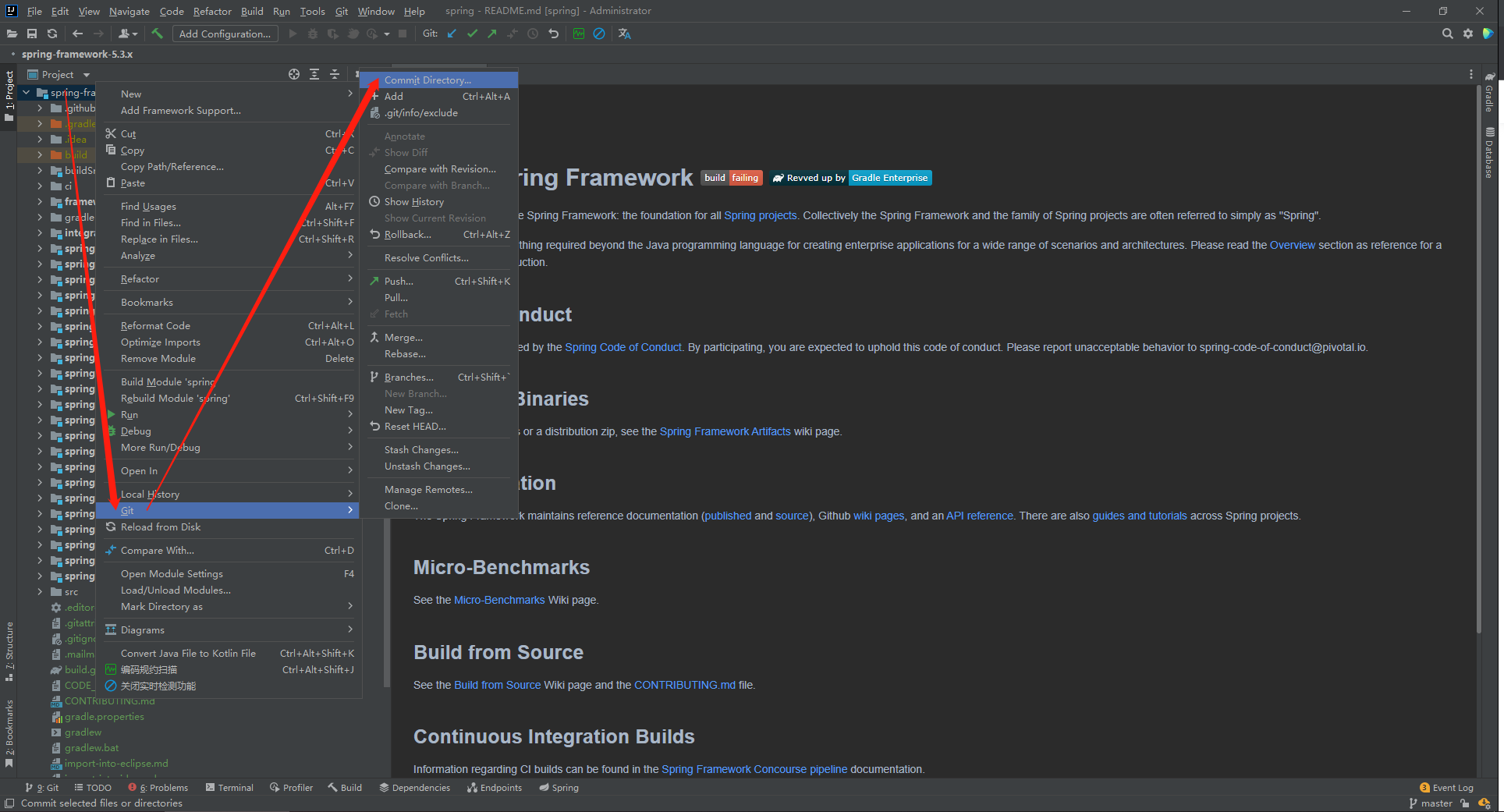Viewport: 1504px width, 812px height.
Task: Toggle the 2: Bookmarks tool window stripe
Action: coord(9,733)
